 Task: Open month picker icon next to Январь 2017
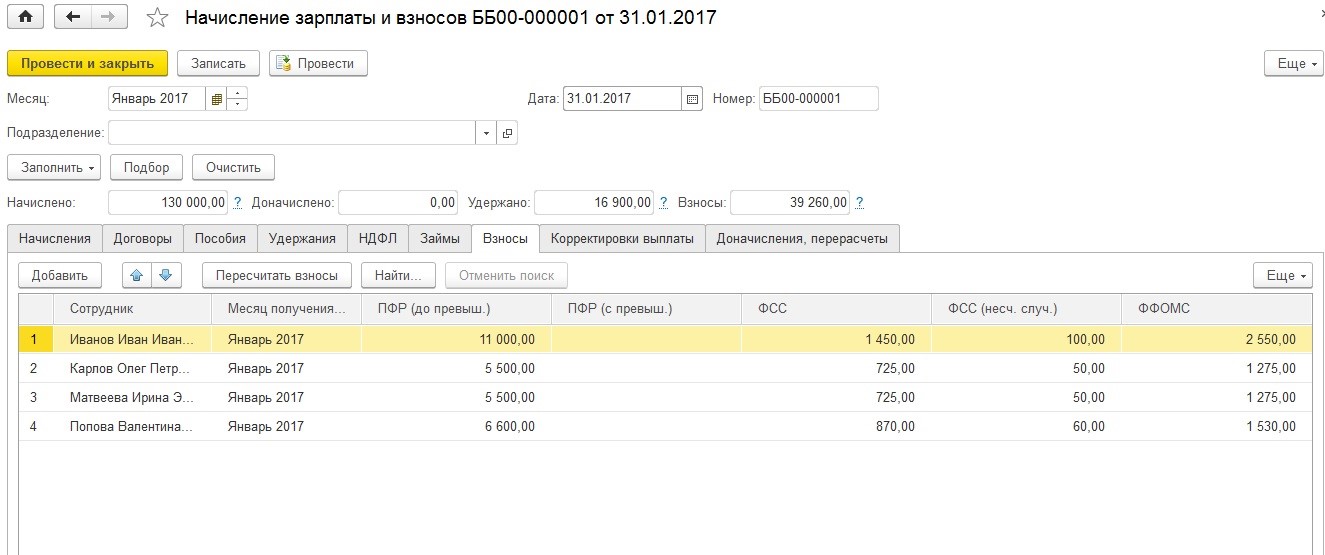[216, 99]
